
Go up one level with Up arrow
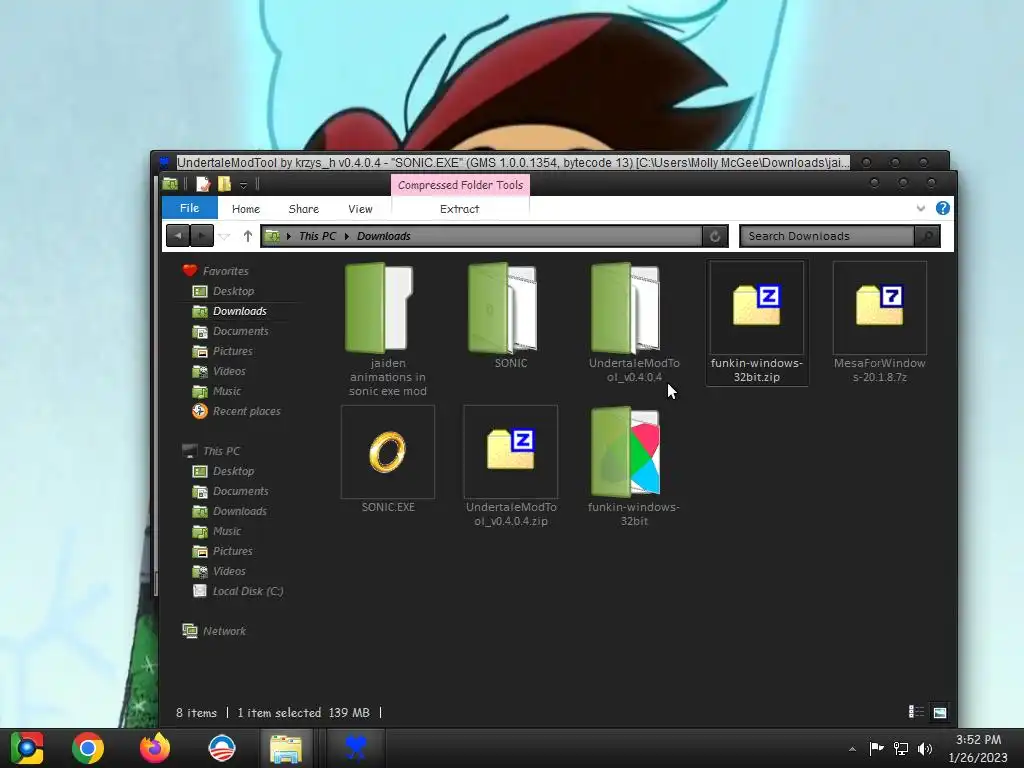point(248,236)
